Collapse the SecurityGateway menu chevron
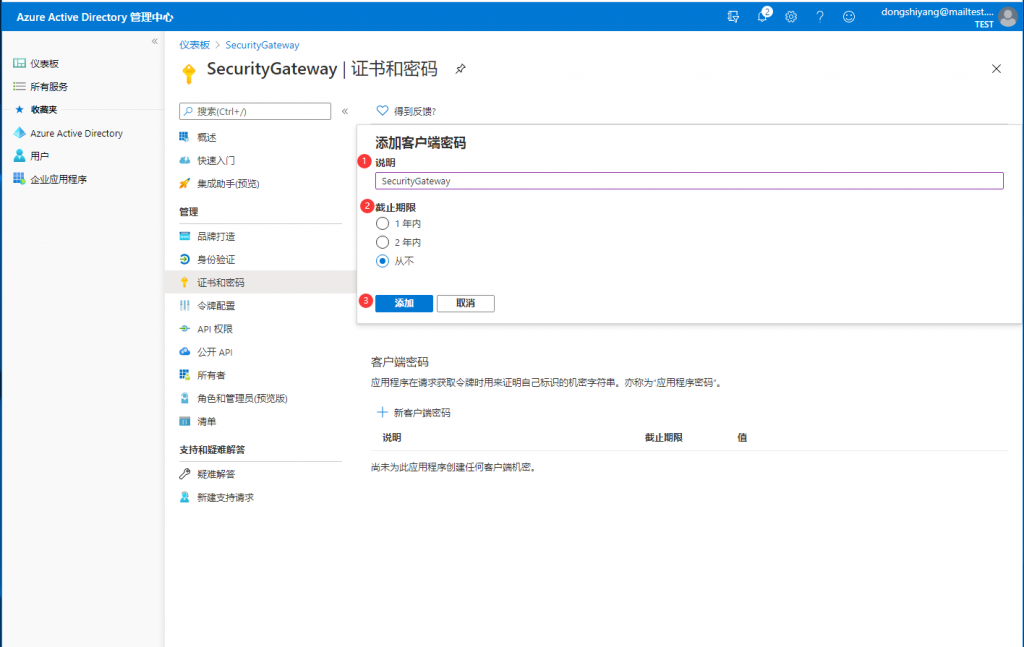This screenshot has height=647, width=1024. [x=345, y=111]
